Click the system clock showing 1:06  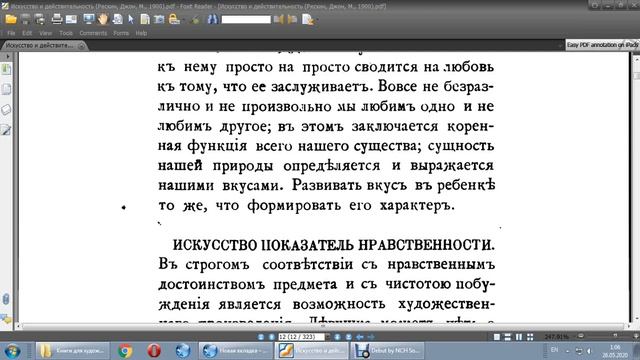[x=616, y=347]
